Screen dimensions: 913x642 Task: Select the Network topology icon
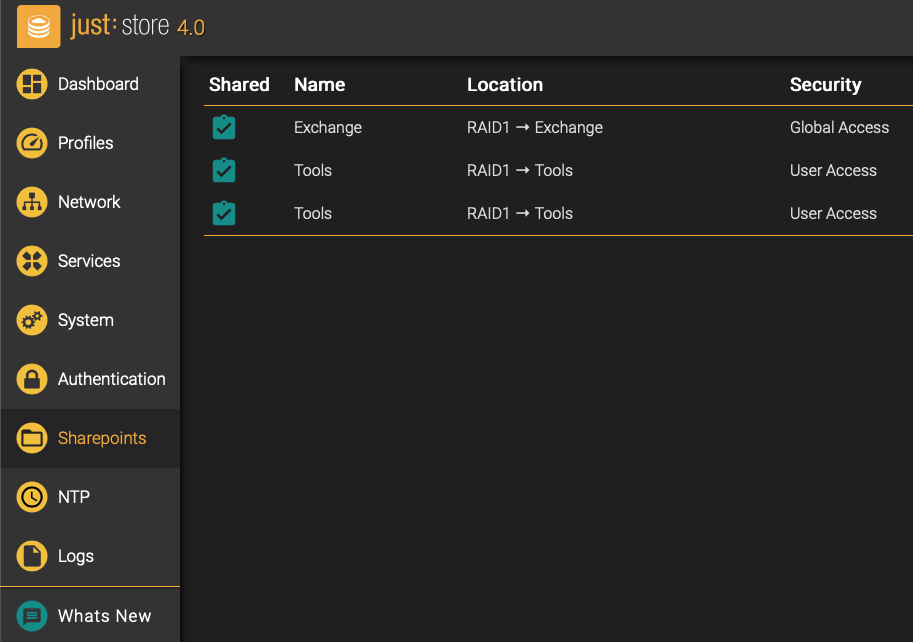point(32,202)
